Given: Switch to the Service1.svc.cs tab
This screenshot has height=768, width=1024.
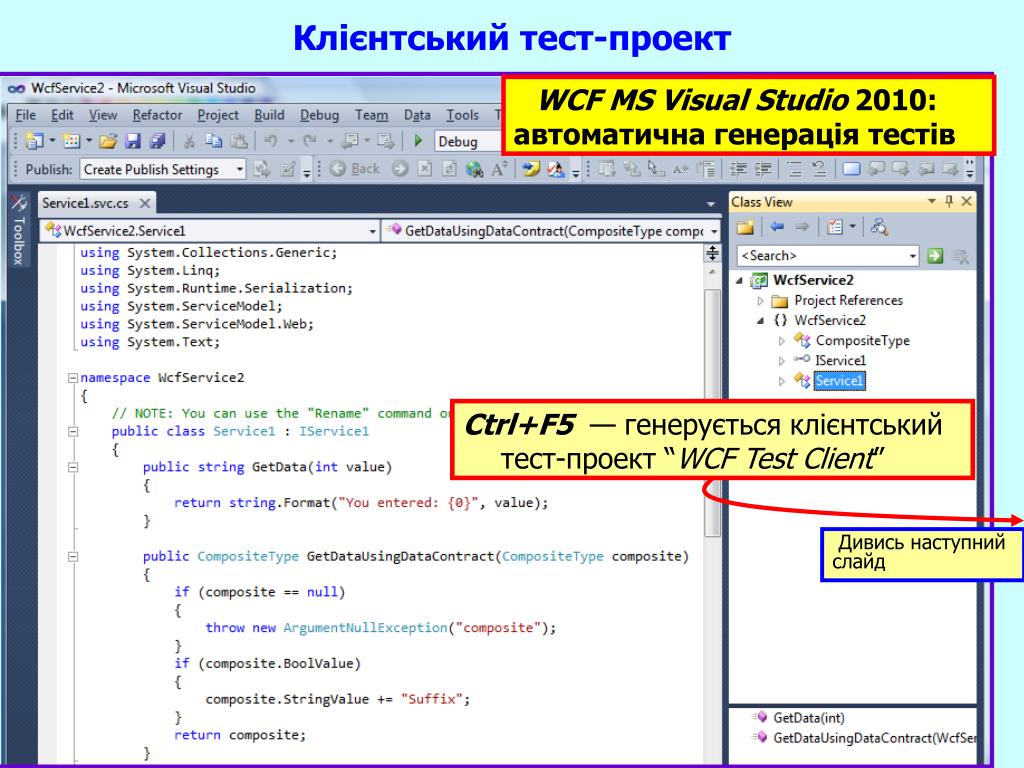Looking at the screenshot, I should click(85, 203).
